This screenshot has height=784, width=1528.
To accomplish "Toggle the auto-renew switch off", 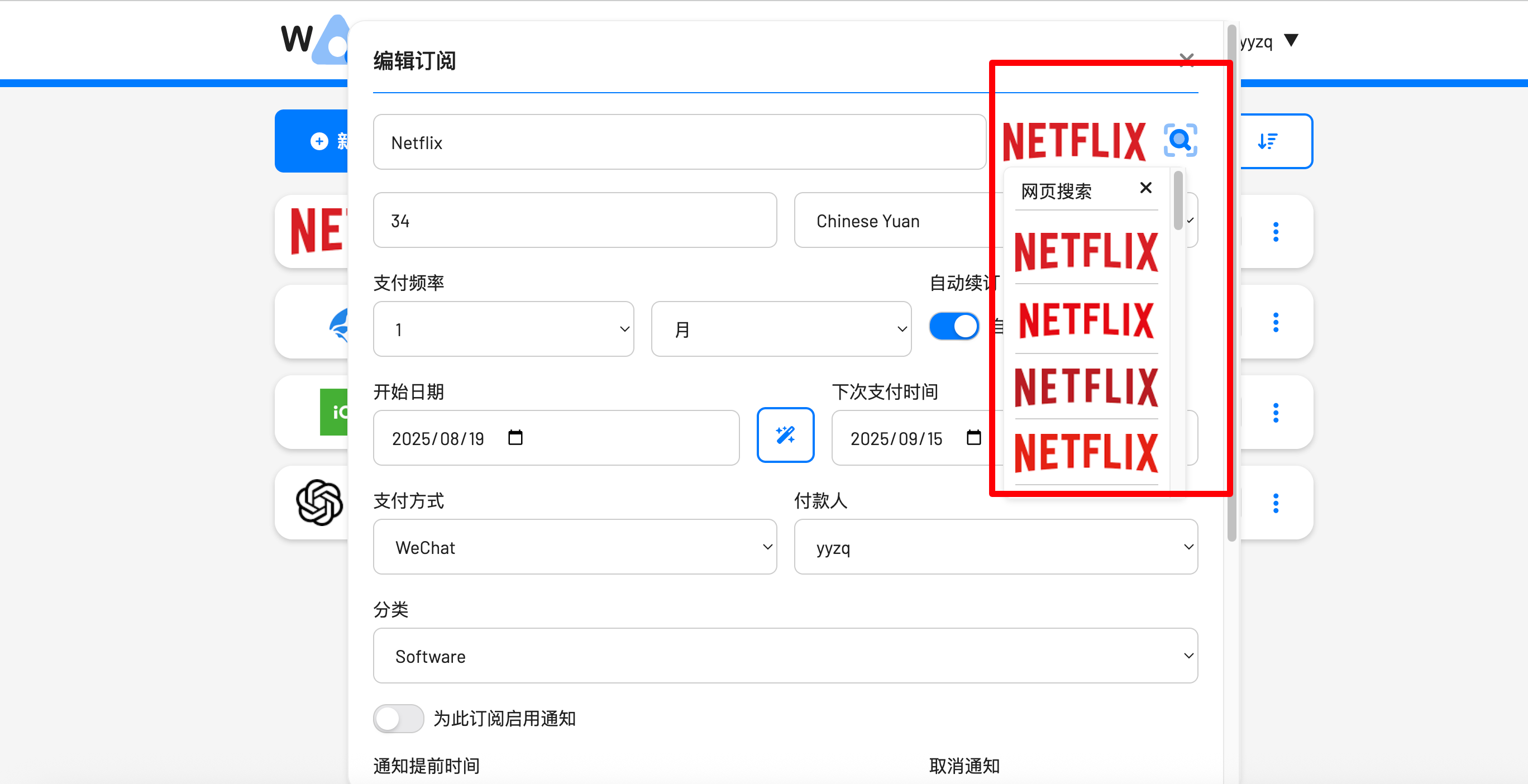I will tap(953, 327).
